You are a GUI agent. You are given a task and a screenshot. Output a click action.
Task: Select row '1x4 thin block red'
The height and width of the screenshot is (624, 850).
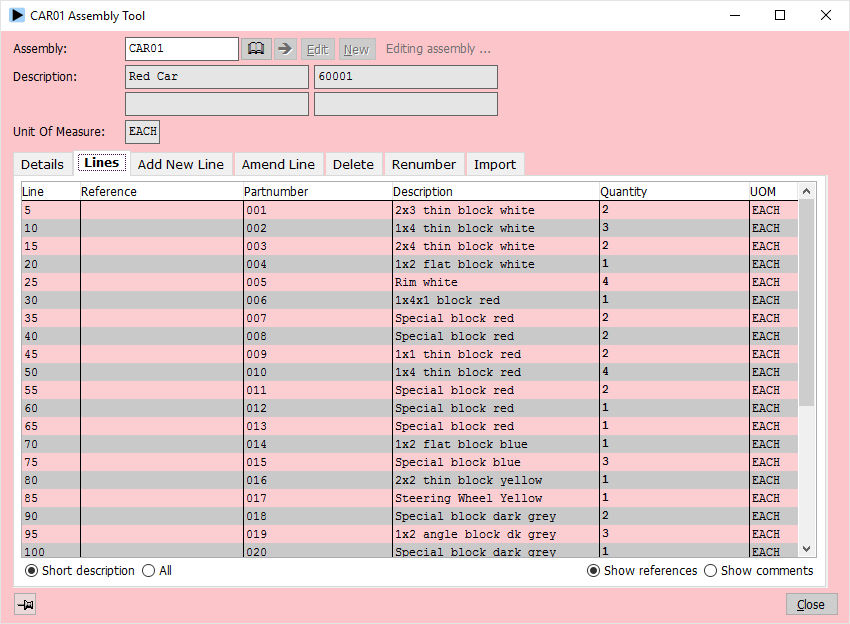(x=410, y=372)
